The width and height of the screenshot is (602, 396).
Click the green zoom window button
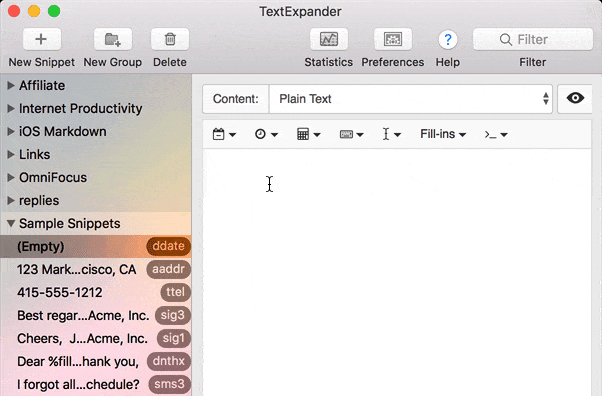tap(54, 11)
